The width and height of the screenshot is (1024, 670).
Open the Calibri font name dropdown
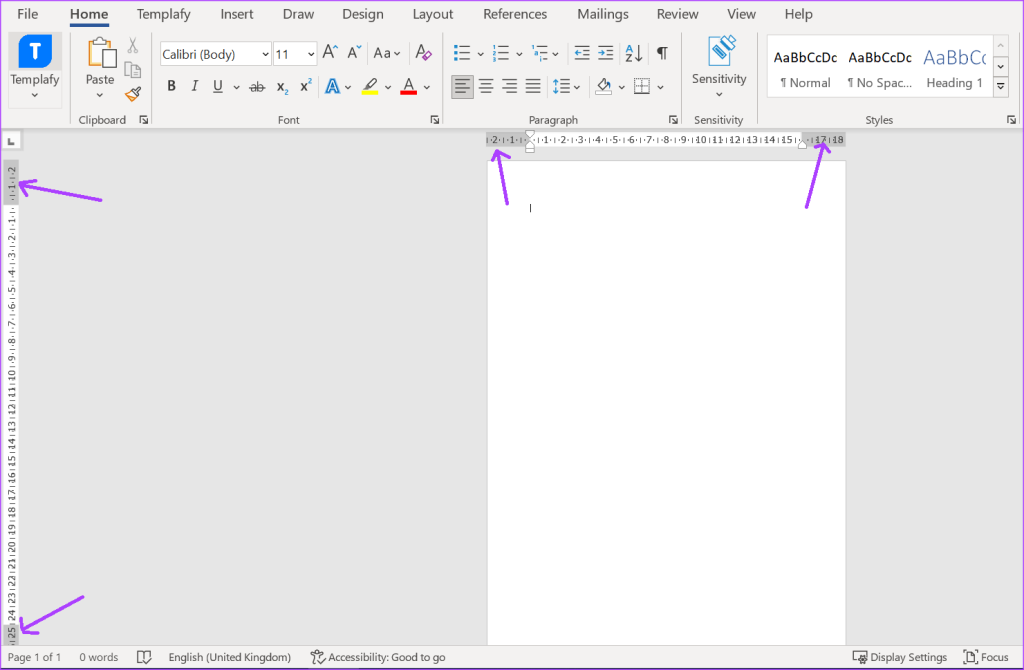pyautogui.click(x=266, y=53)
